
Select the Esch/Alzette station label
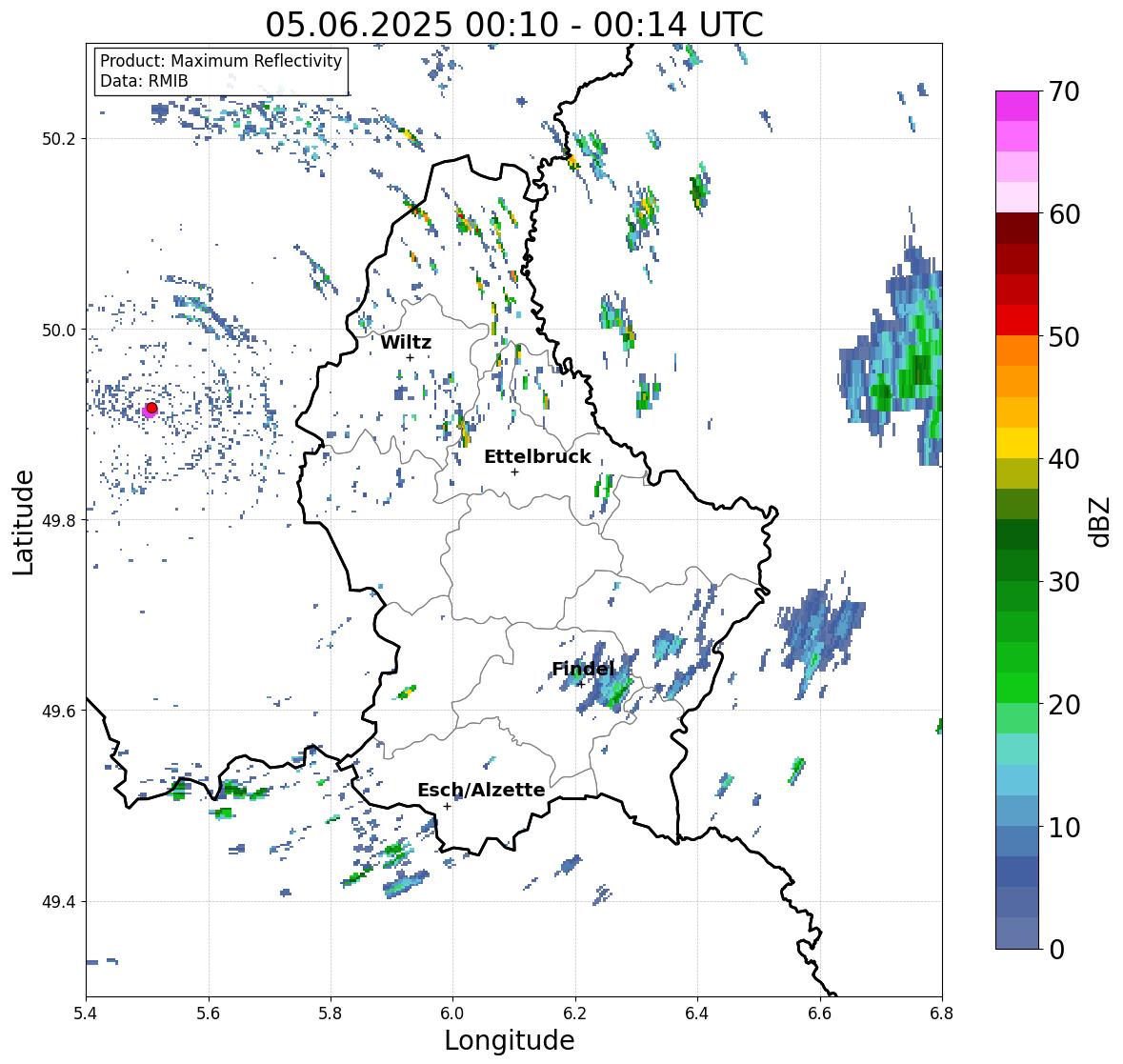[x=481, y=790]
